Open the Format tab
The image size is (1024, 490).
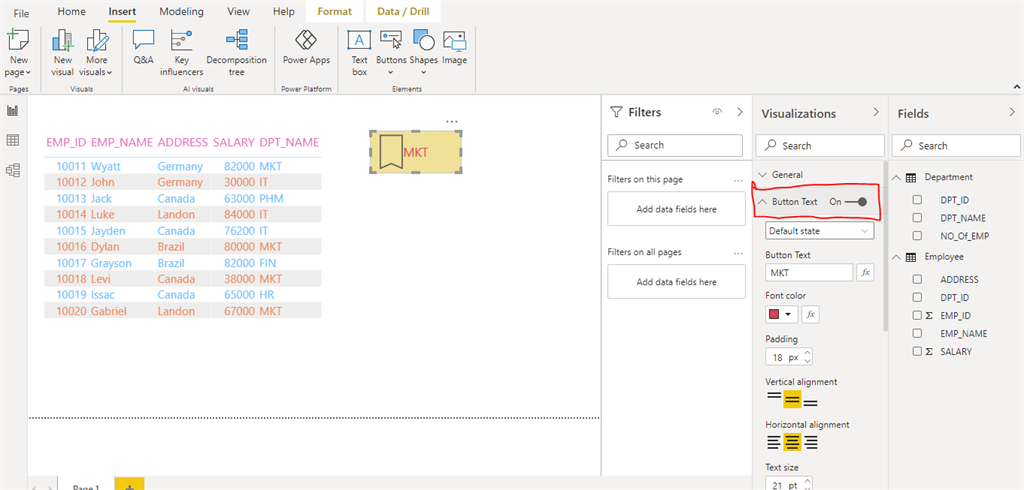coord(334,12)
